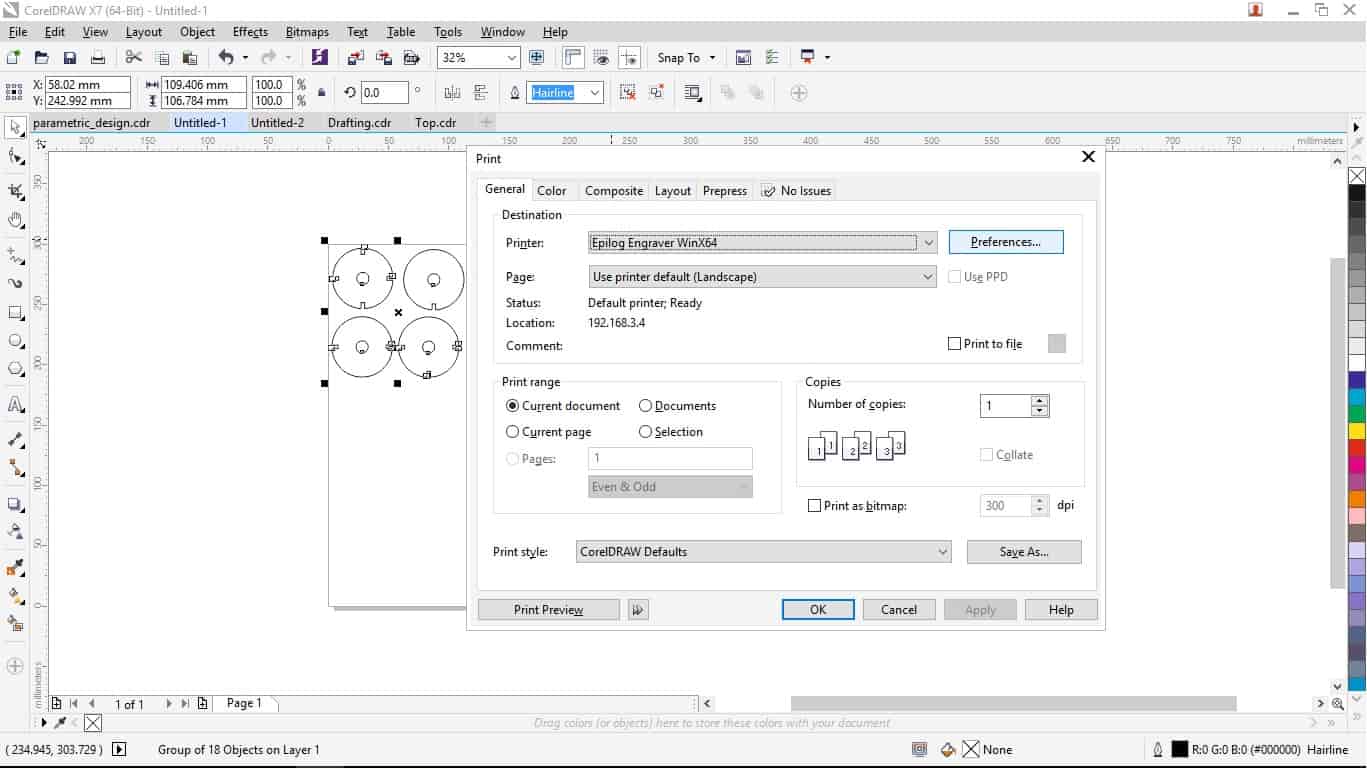Select the Drop Shadow tool

pos(15,505)
